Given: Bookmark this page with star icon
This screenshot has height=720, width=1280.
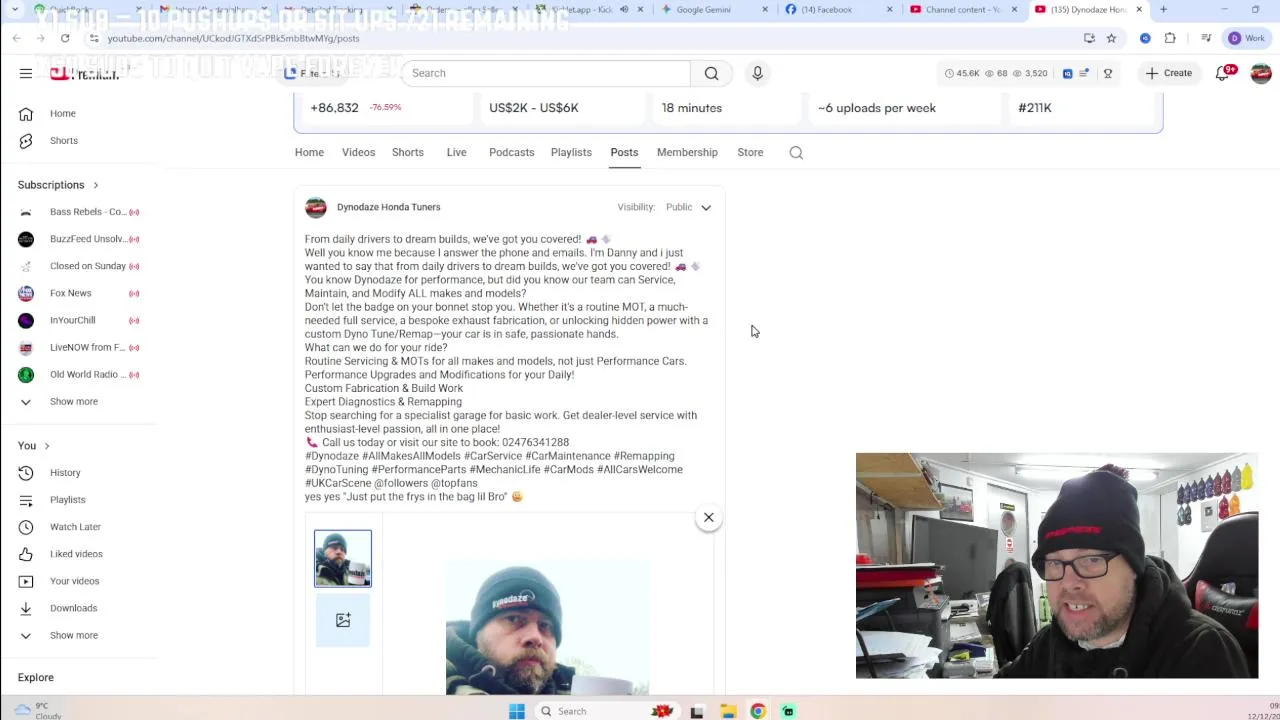Looking at the screenshot, I should 1111,38.
